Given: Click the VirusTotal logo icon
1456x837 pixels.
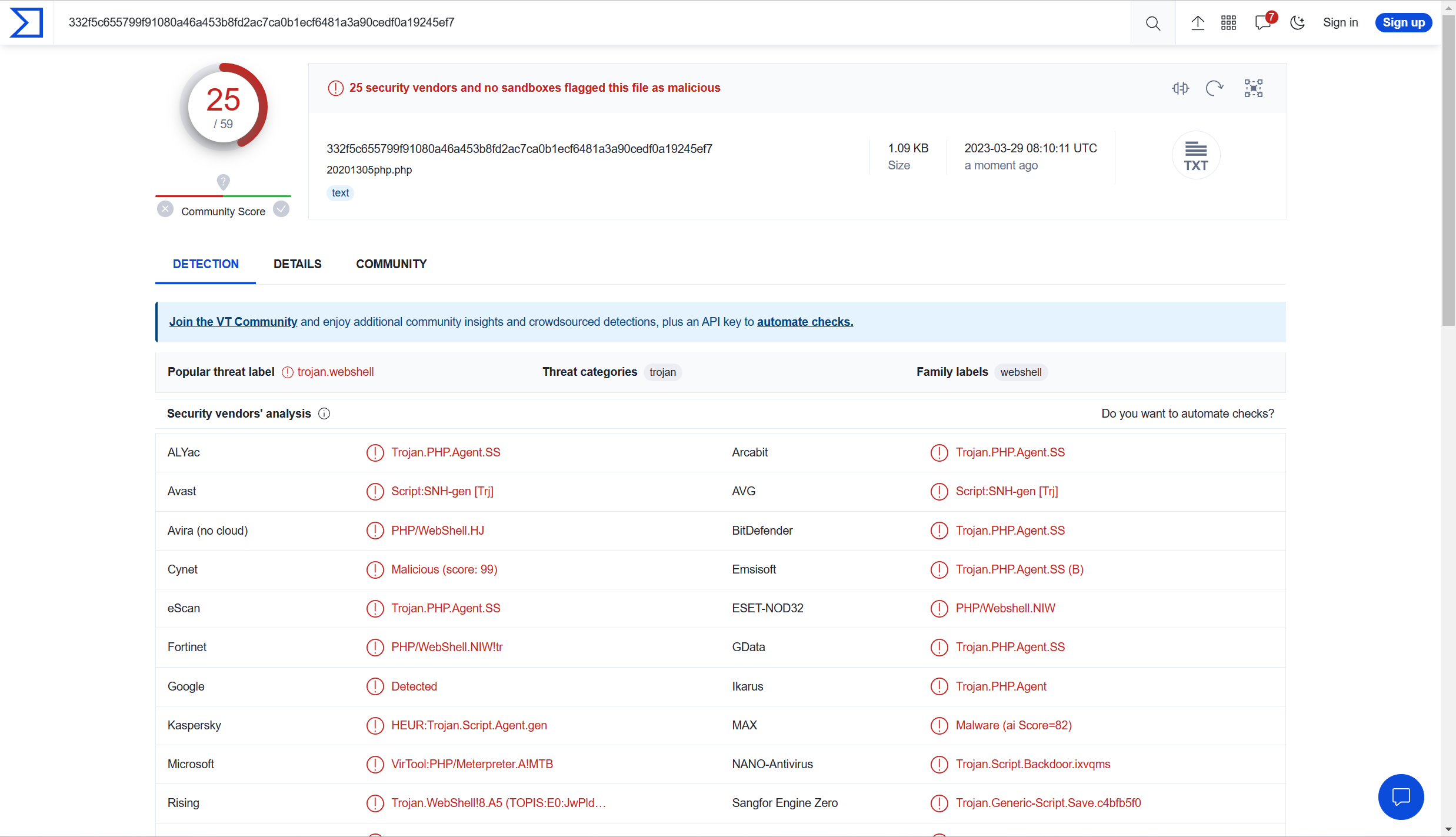Looking at the screenshot, I should point(26,22).
